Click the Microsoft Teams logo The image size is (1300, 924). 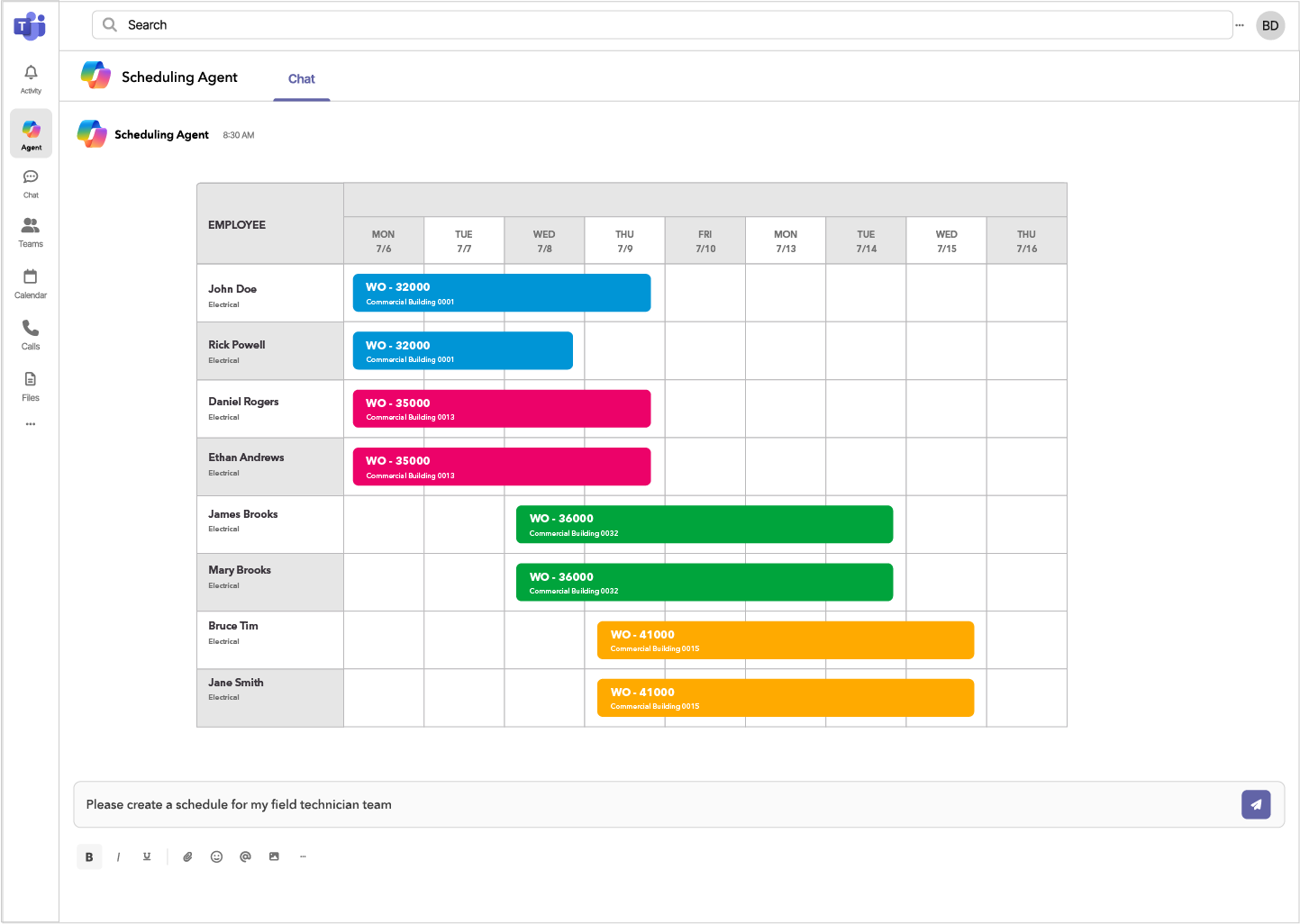tap(30, 26)
